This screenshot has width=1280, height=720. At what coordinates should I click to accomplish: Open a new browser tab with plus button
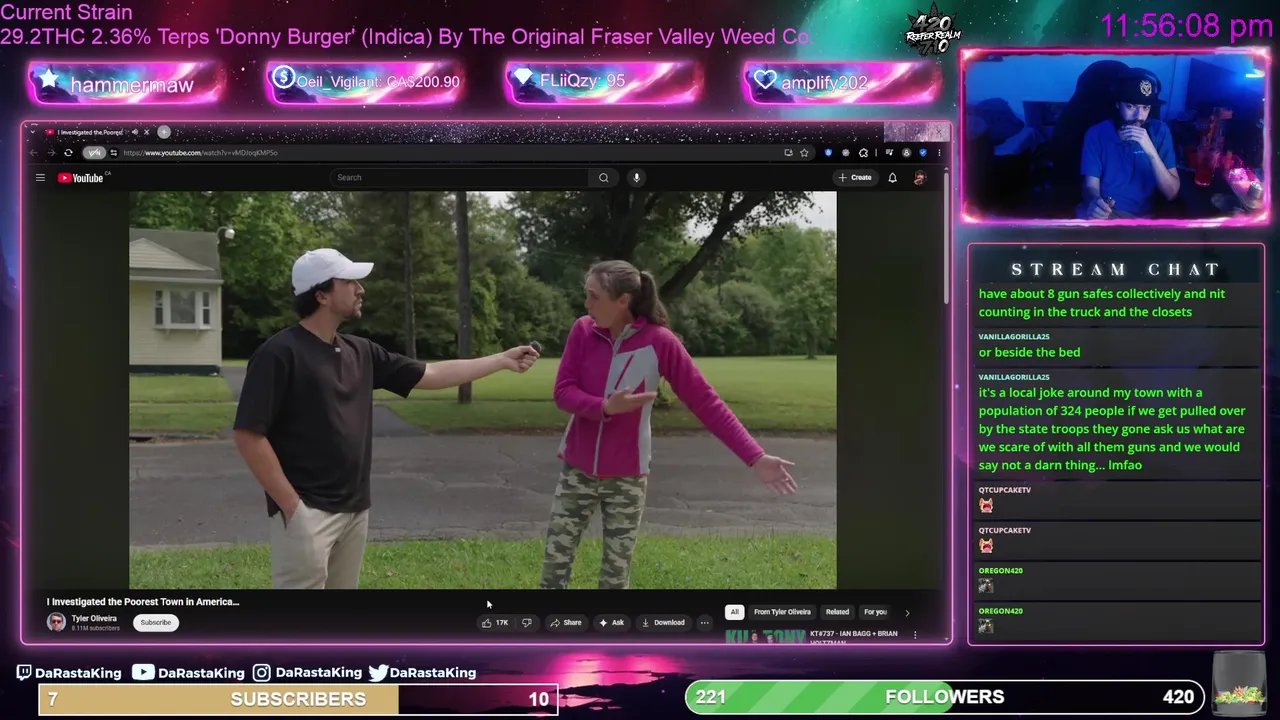(x=165, y=132)
